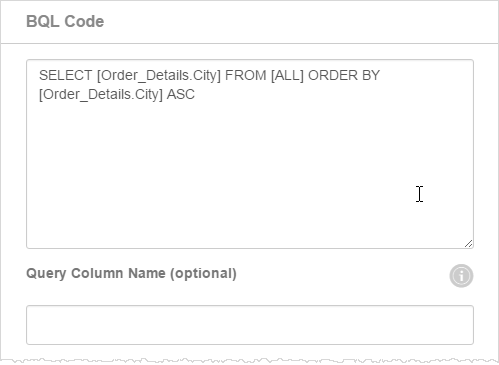499x365 pixels.
Task: Click the word Column in field label
Action: point(97,273)
